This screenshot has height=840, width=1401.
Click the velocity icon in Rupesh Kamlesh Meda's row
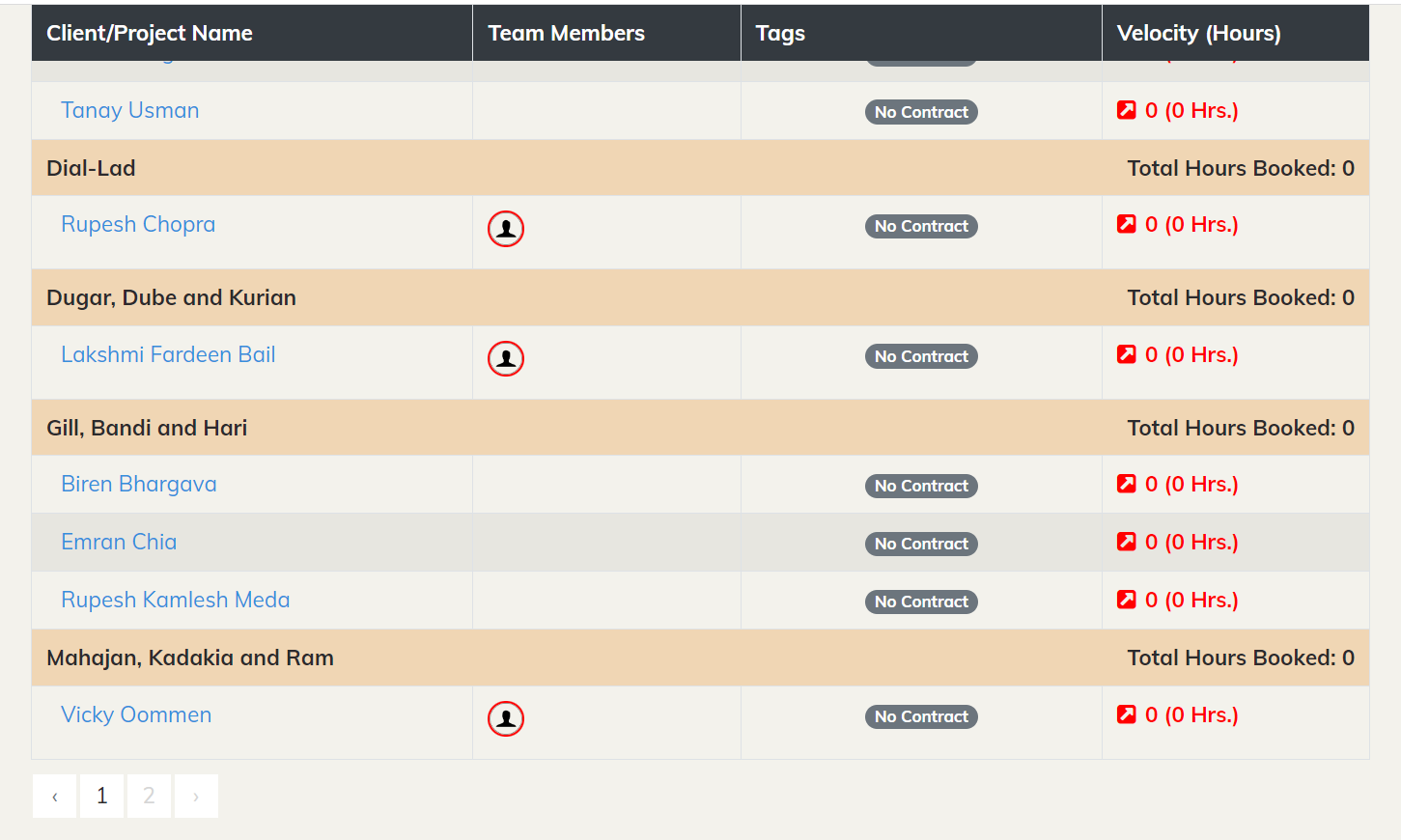coord(1126,600)
